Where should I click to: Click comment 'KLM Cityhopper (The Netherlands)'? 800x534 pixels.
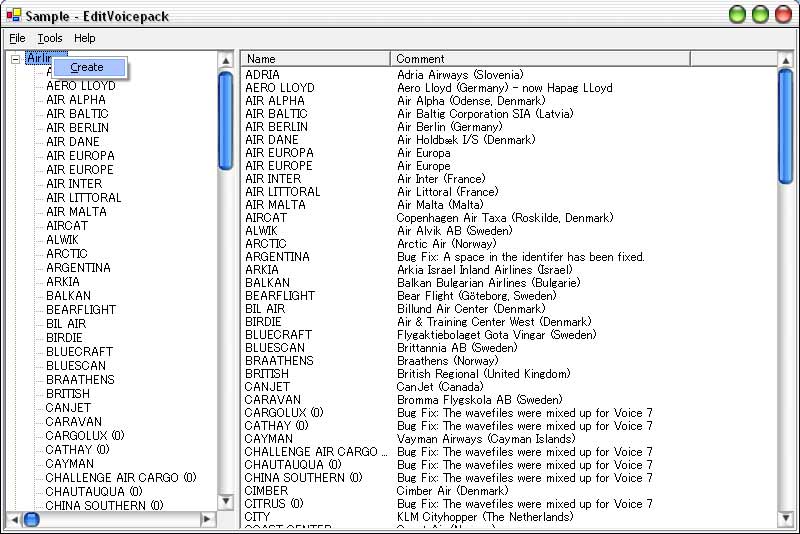point(485,517)
